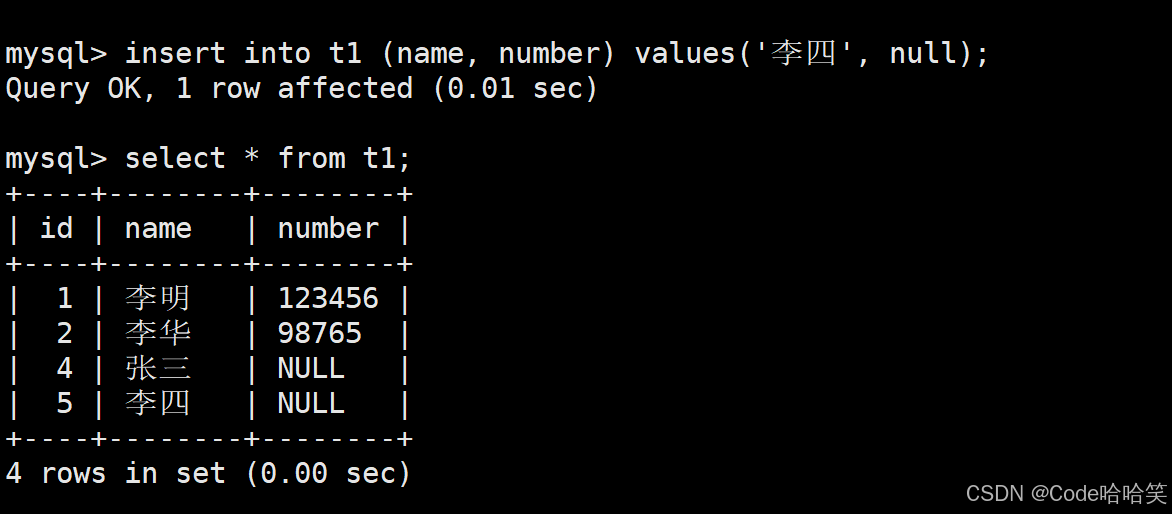This screenshot has width=1172, height=514.
Task: Click the id value 5 cell
Action: point(65,403)
